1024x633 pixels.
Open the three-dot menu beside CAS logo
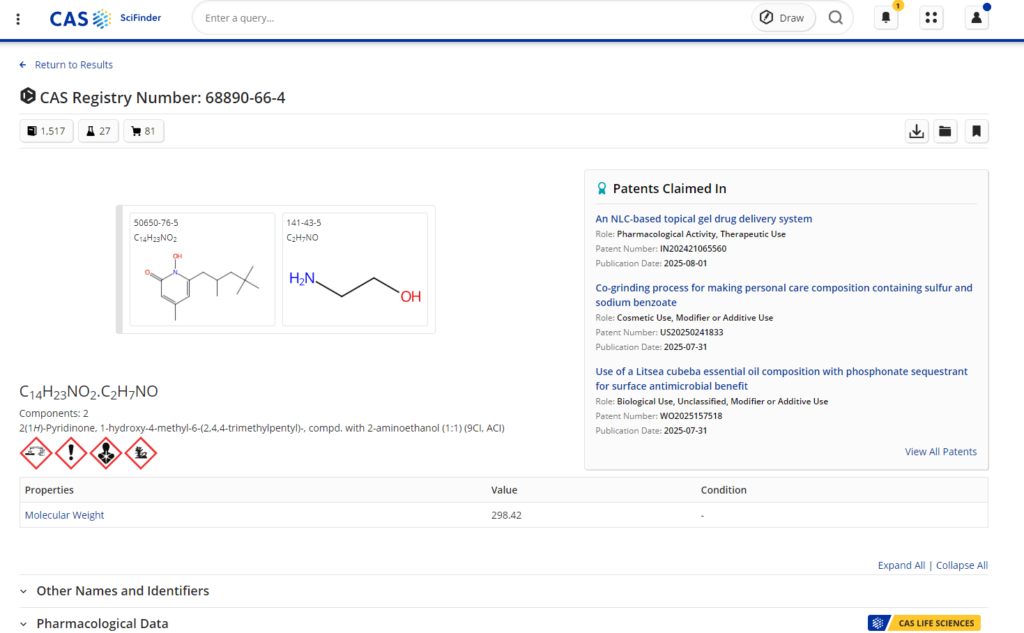coord(18,18)
